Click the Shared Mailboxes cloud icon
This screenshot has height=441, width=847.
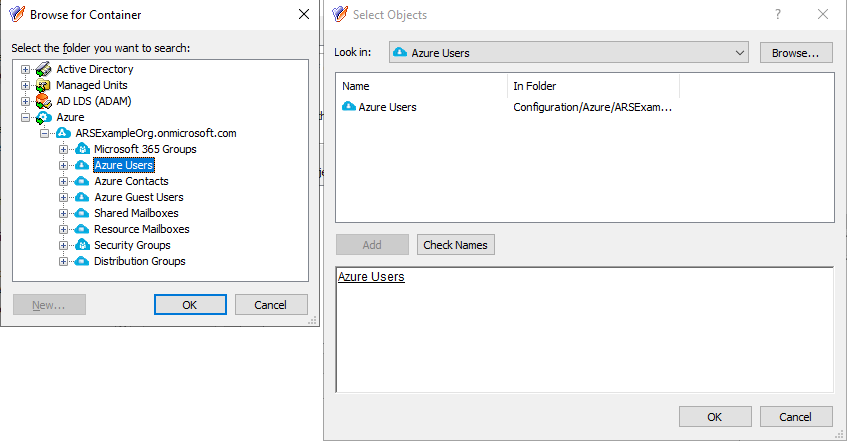[x=82, y=213]
